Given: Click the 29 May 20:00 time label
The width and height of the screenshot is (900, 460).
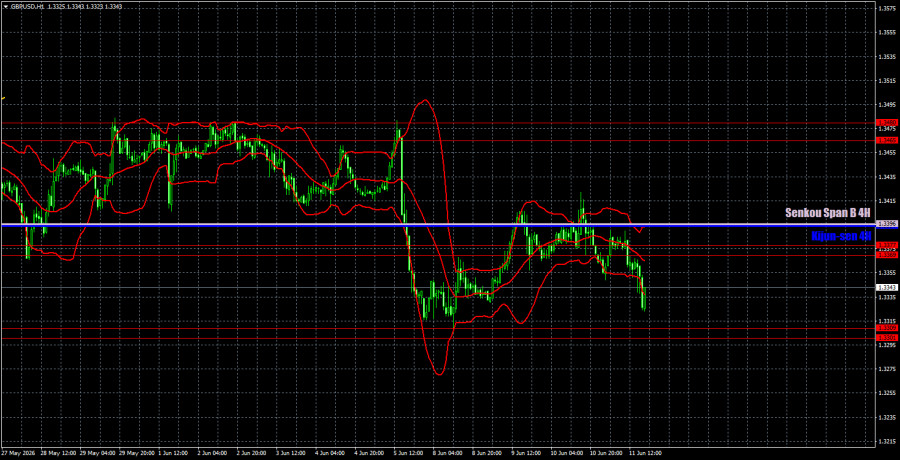Looking at the screenshot, I should point(139,453).
